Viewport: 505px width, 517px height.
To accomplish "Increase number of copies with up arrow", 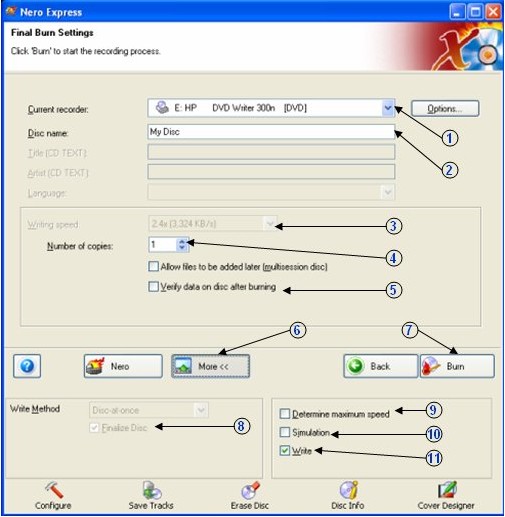I will tap(182, 241).
